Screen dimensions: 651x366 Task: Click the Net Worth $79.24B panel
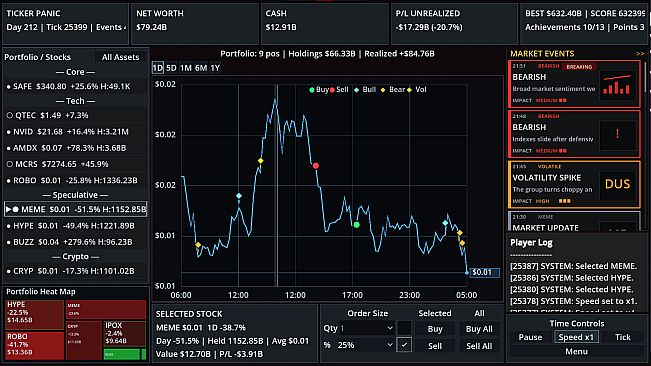click(x=194, y=23)
